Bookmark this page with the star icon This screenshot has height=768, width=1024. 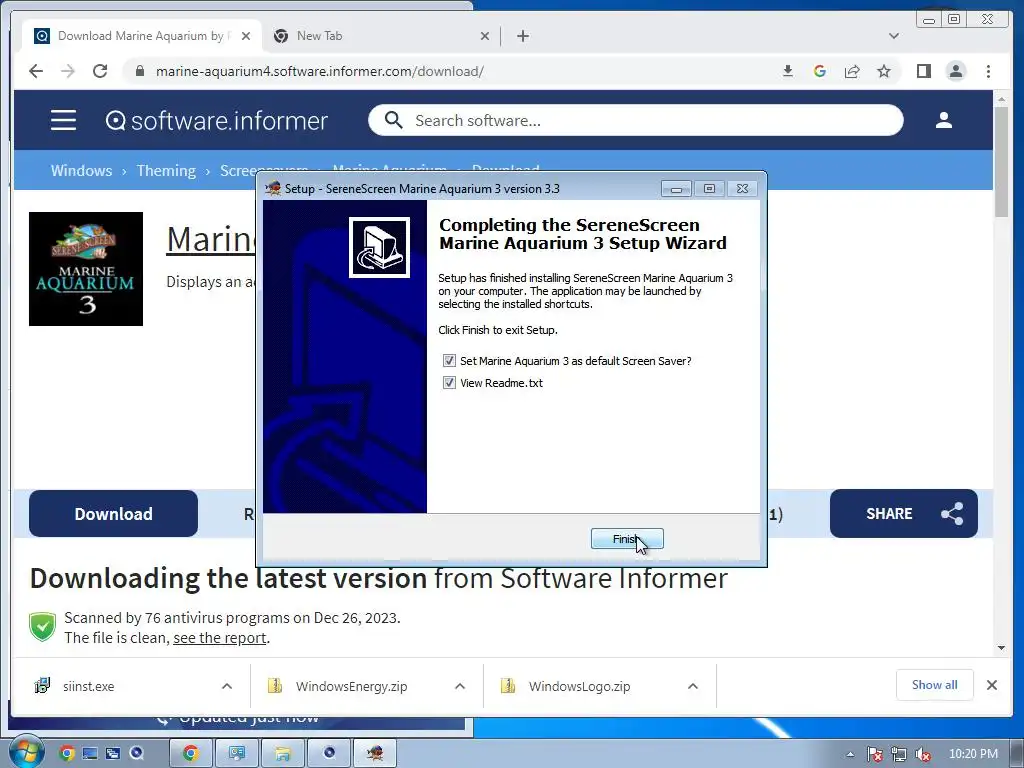(884, 71)
